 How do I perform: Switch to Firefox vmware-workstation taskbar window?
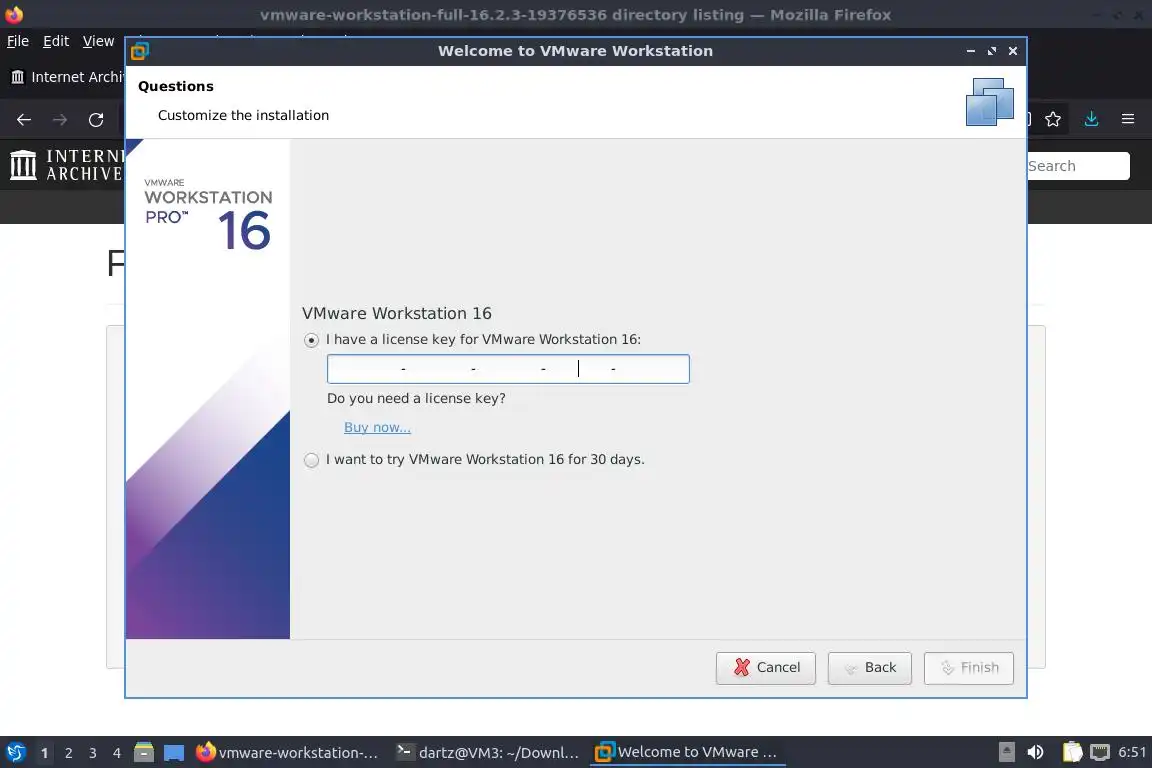tap(287, 753)
